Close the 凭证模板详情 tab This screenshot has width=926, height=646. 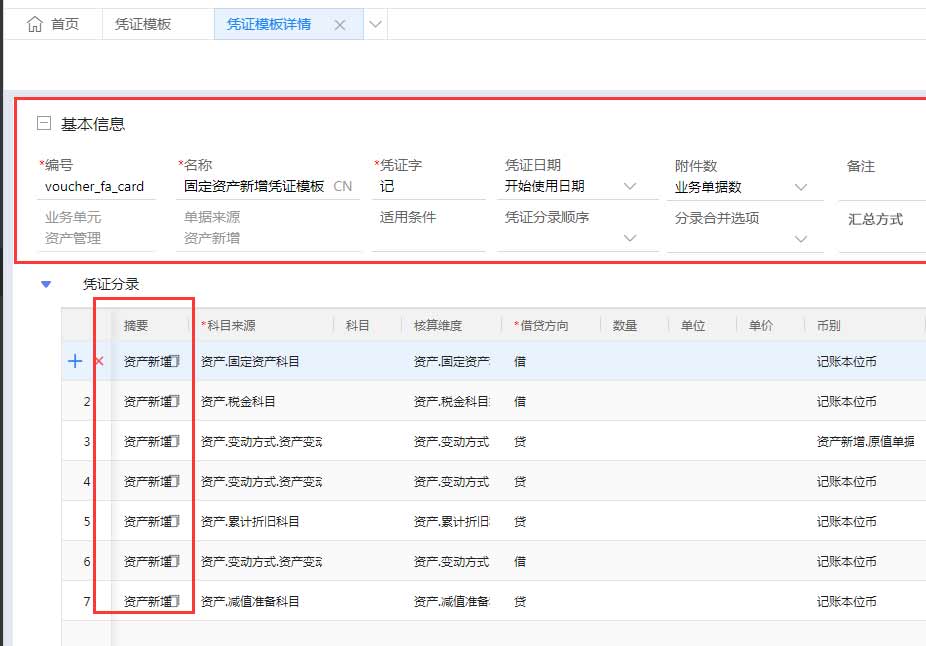click(340, 25)
